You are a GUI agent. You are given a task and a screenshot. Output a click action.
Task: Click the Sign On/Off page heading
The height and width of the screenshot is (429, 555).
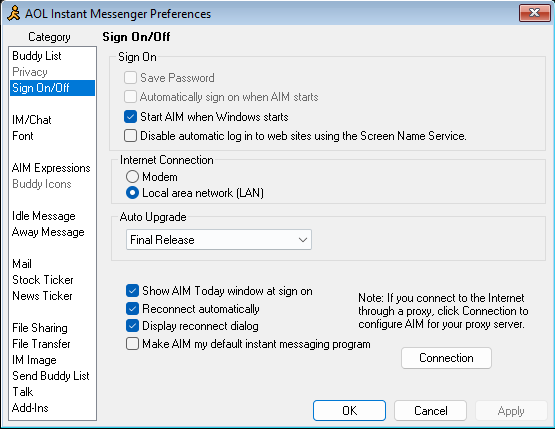[x=136, y=36]
